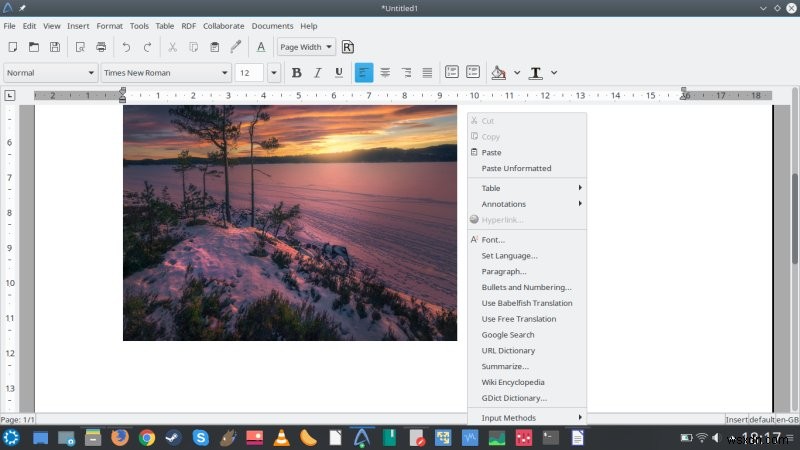800x450 pixels.
Task: Open the Print Preview icon
Action: pyautogui.click(x=79, y=47)
